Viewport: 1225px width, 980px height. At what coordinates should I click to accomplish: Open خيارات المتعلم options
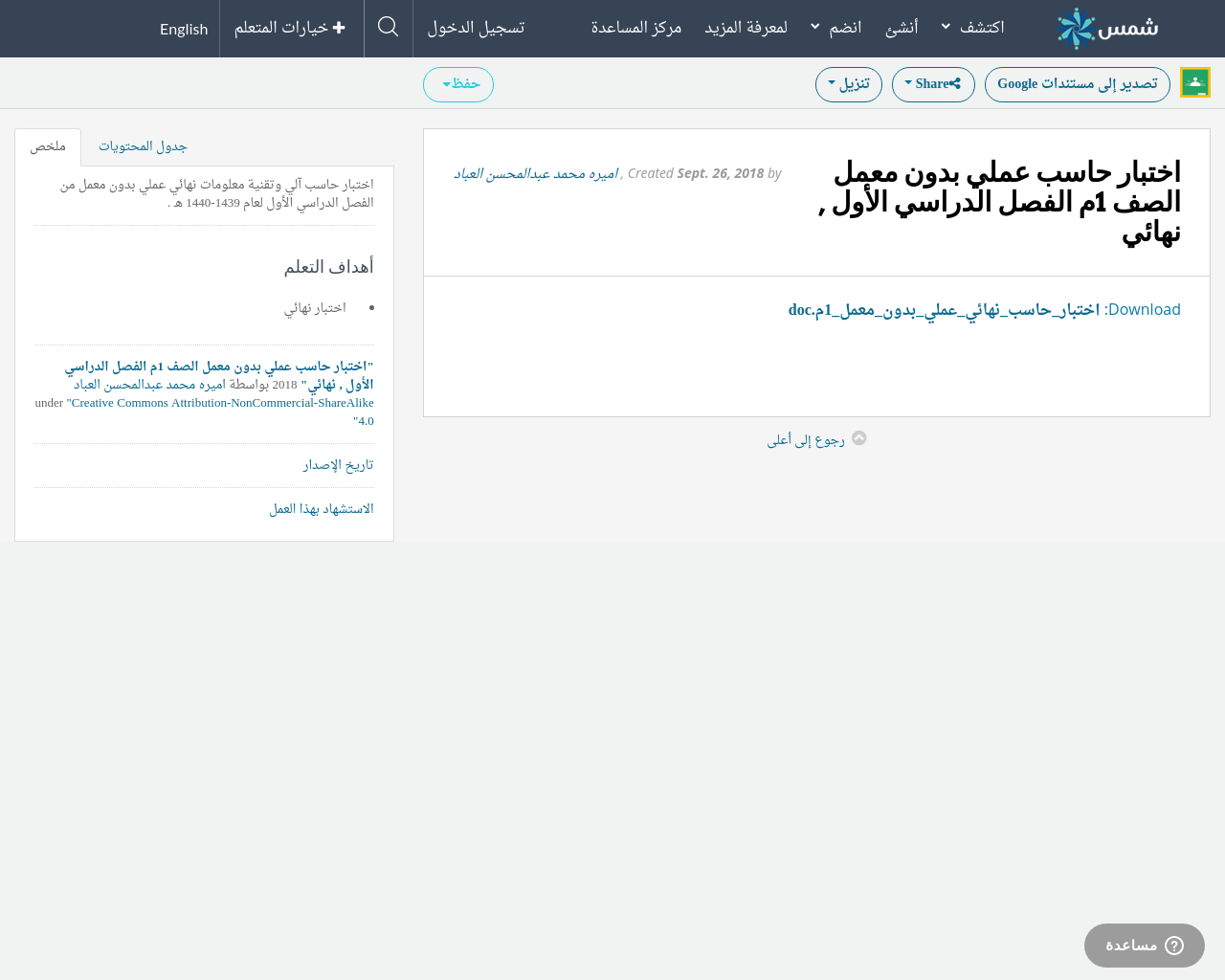click(290, 28)
